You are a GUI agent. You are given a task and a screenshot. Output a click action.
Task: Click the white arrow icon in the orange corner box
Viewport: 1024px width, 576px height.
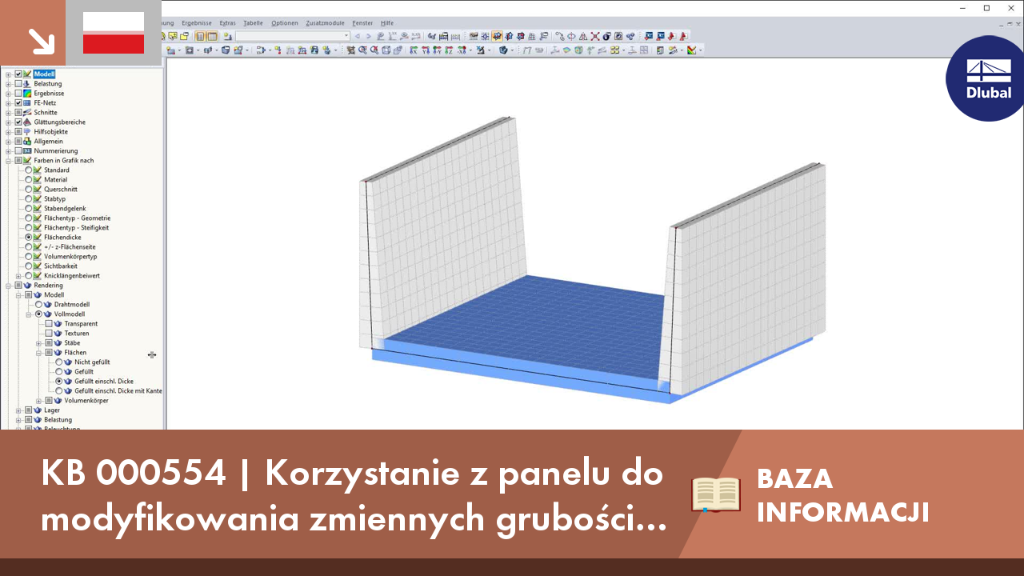(42, 41)
